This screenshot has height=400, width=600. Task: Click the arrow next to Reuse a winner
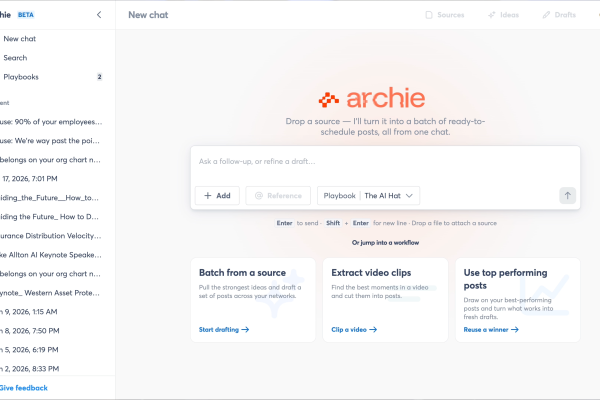click(x=515, y=330)
